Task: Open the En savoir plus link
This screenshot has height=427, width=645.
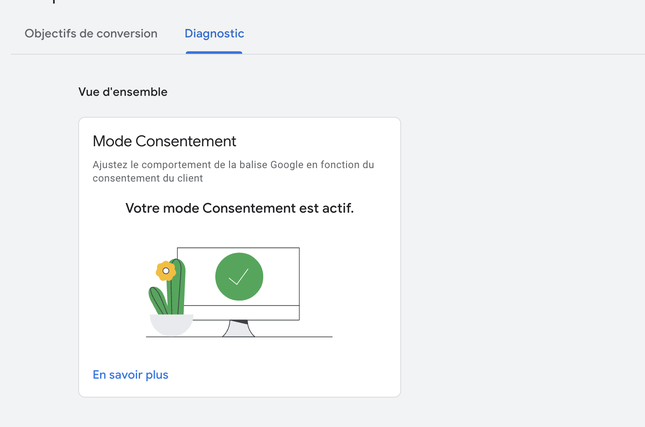Action: (130, 375)
